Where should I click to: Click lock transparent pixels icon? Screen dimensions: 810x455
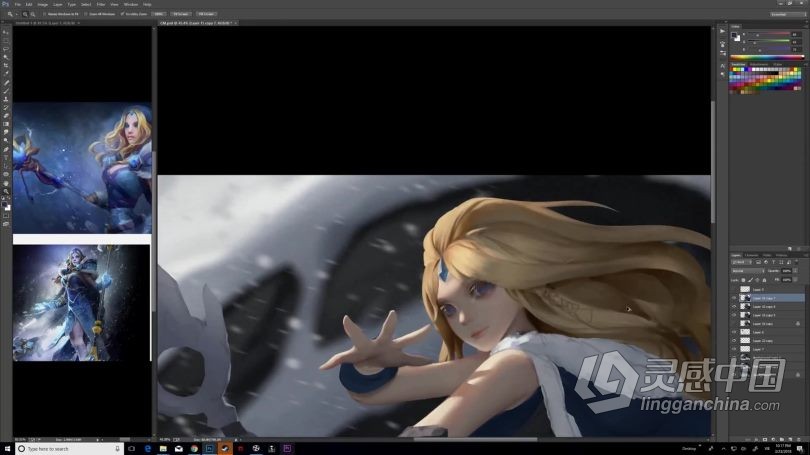point(743,279)
